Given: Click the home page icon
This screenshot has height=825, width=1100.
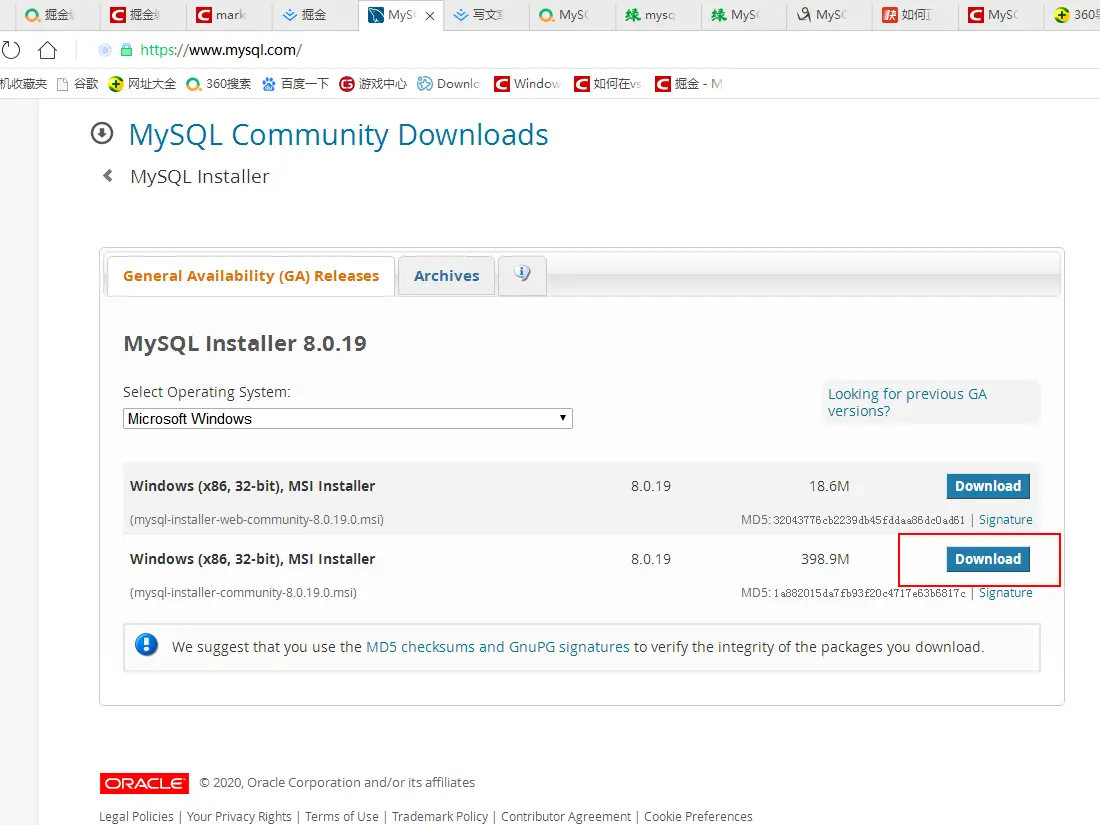Looking at the screenshot, I should pyautogui.click(x=47, y=50).
